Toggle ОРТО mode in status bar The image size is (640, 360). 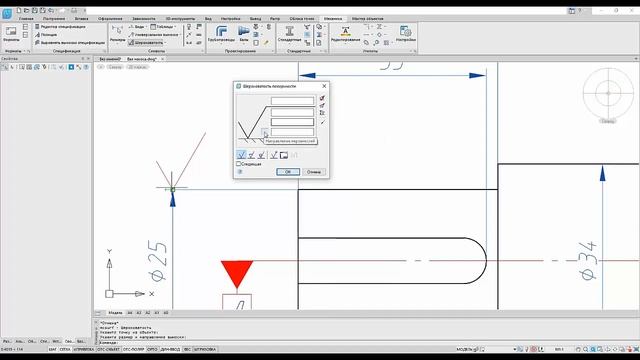[152, 349]
